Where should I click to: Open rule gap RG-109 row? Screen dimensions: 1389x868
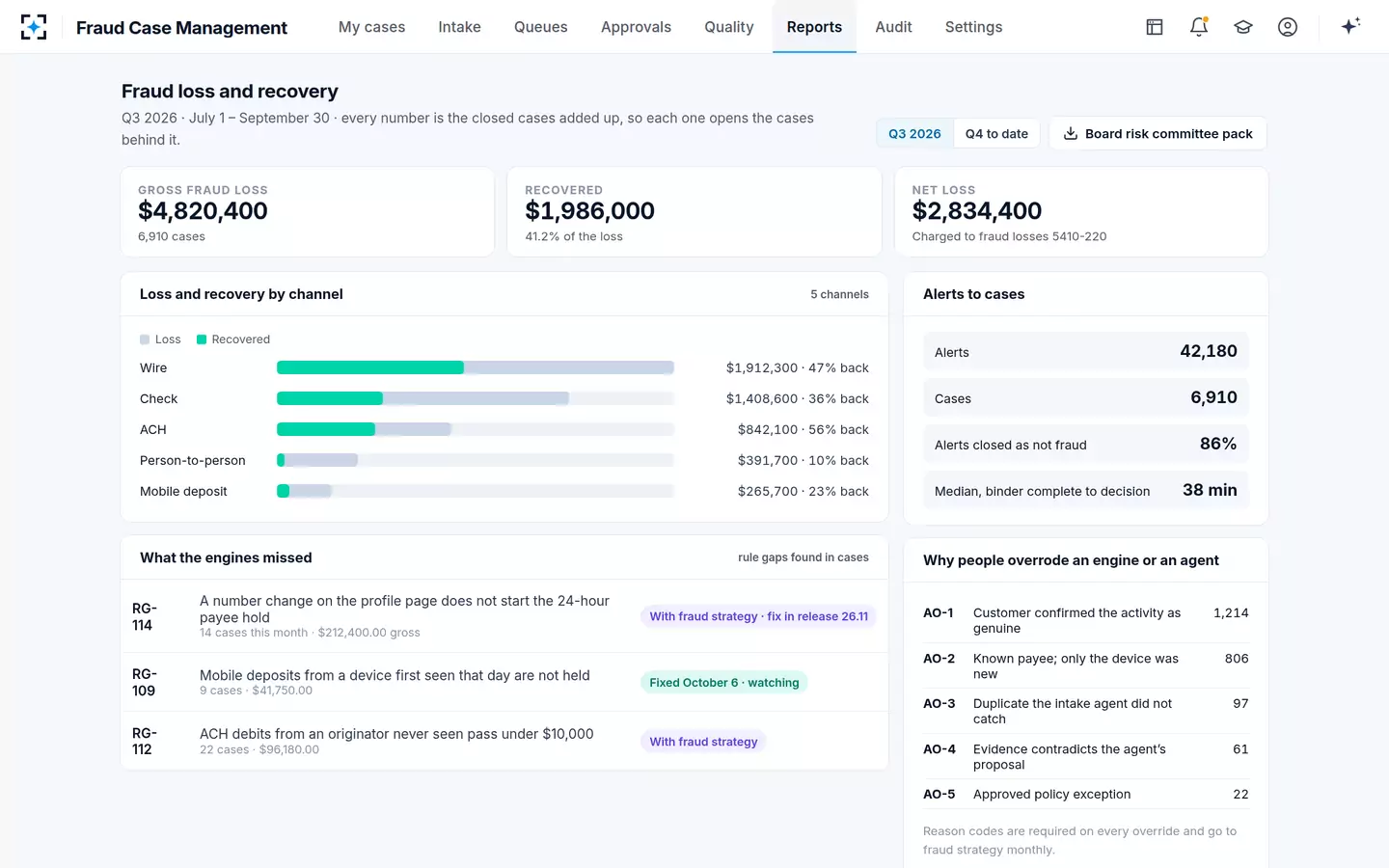504,682
